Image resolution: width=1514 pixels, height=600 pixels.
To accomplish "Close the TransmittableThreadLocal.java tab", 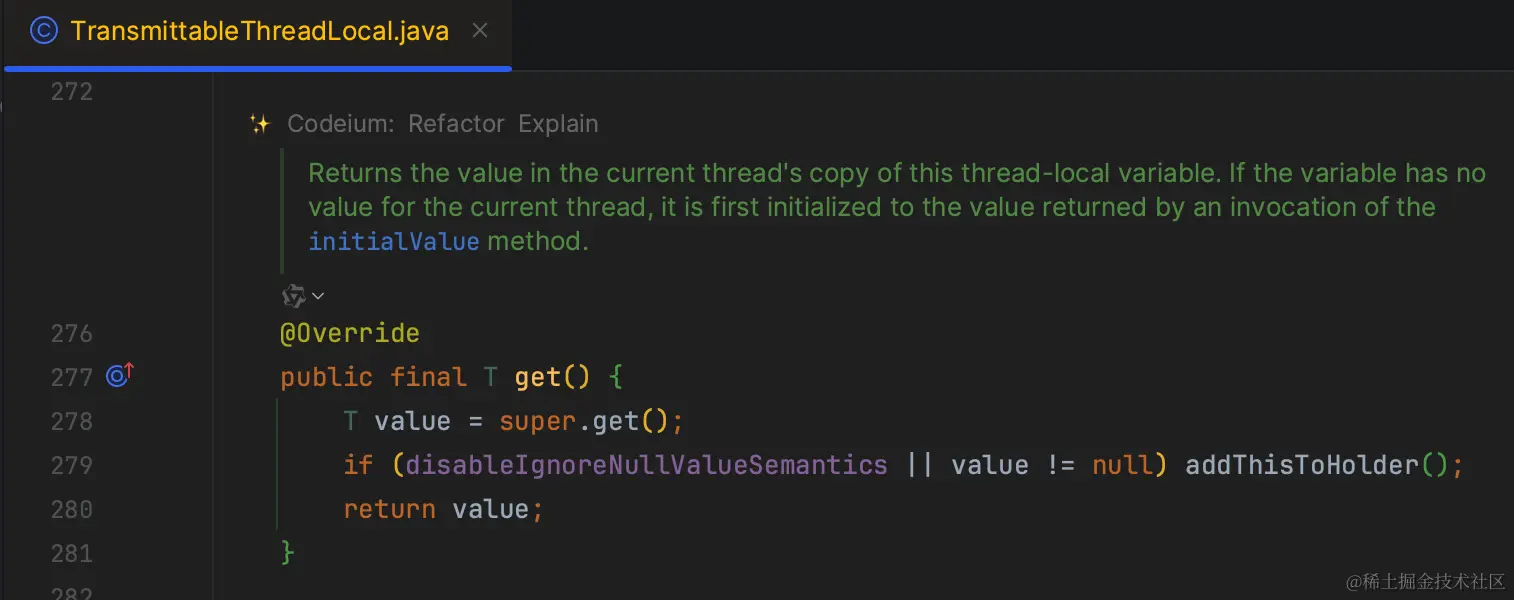I will (480, 31).
